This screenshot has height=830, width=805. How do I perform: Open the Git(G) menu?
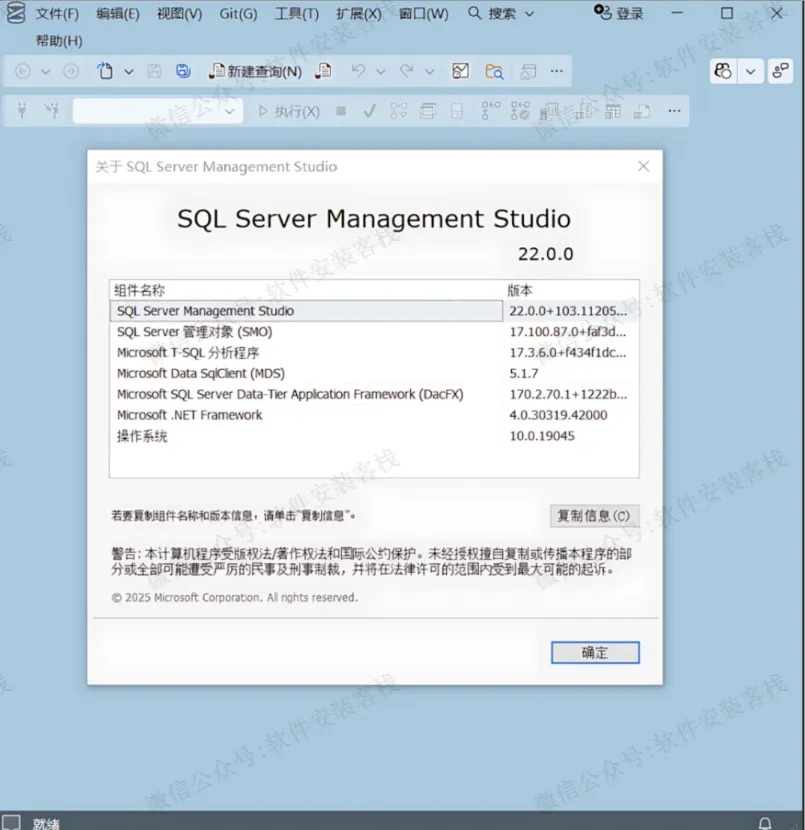pyautogui.click(x=238, y=14)
